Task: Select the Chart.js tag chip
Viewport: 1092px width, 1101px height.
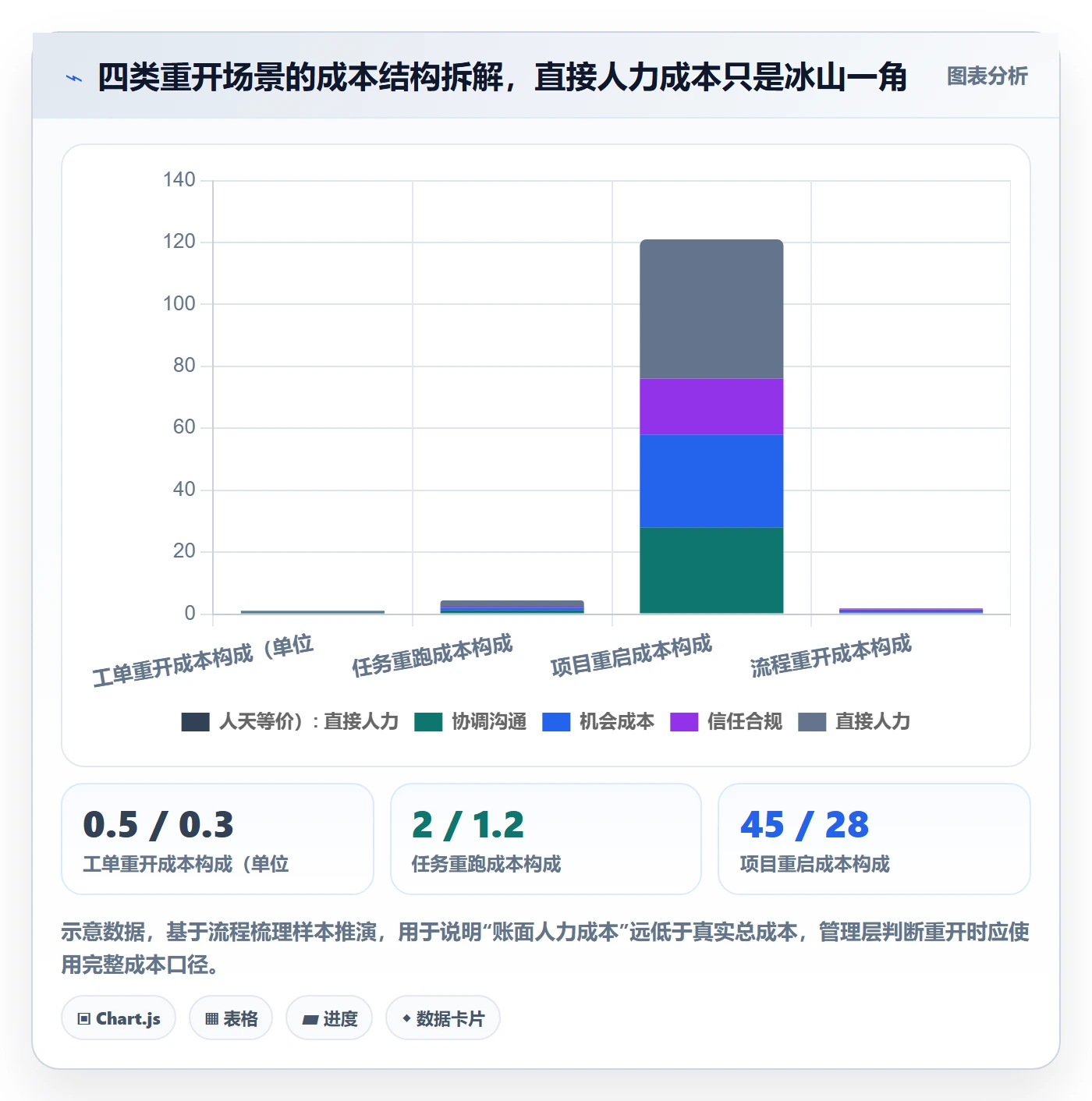Action: click(119, 1018)
